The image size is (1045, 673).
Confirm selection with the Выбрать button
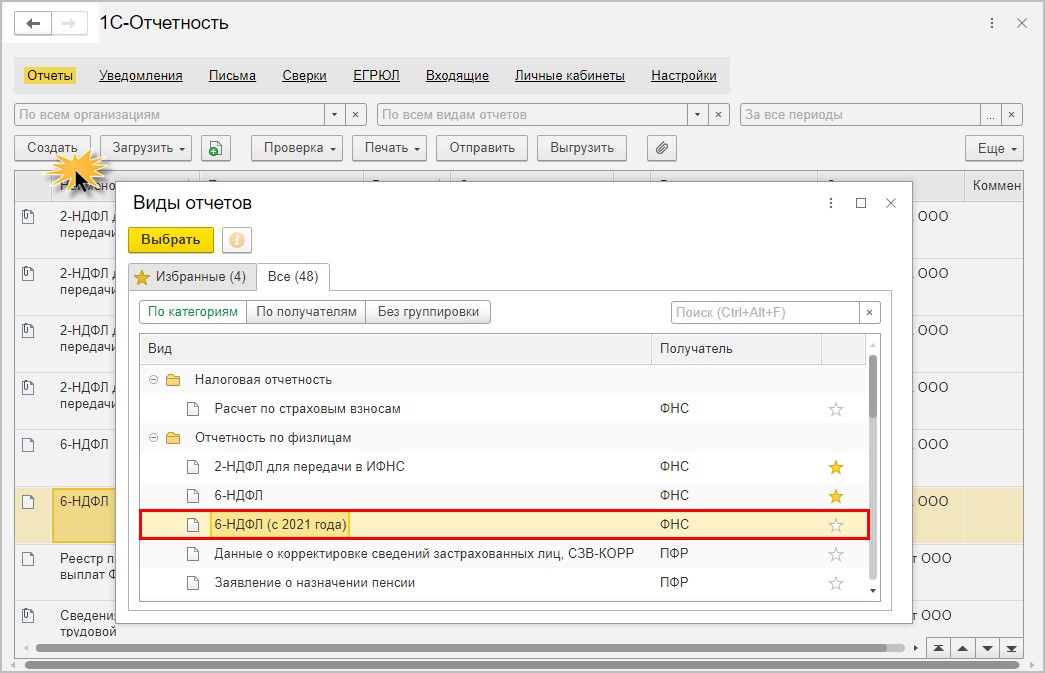[x=171, y=240]
